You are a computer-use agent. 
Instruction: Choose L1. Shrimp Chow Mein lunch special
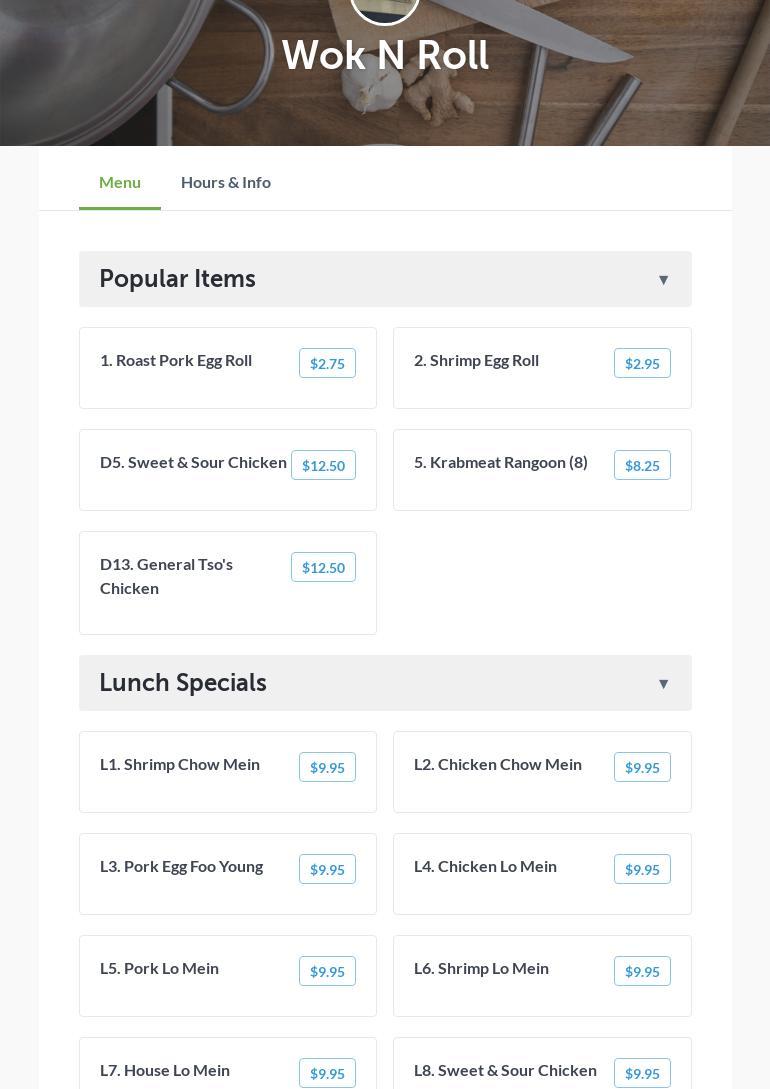180,764
